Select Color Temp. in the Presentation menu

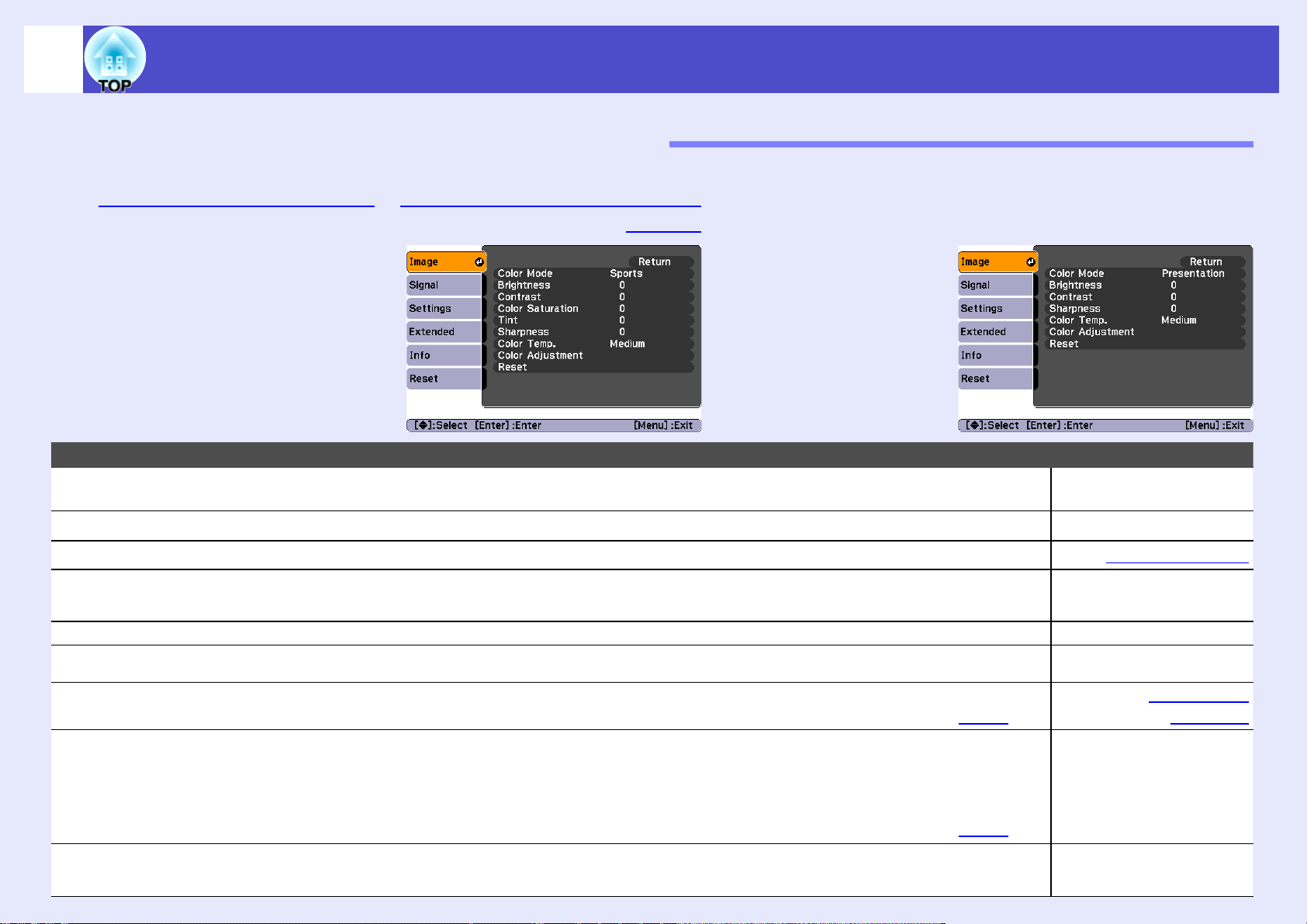(x=1145, y=320)
